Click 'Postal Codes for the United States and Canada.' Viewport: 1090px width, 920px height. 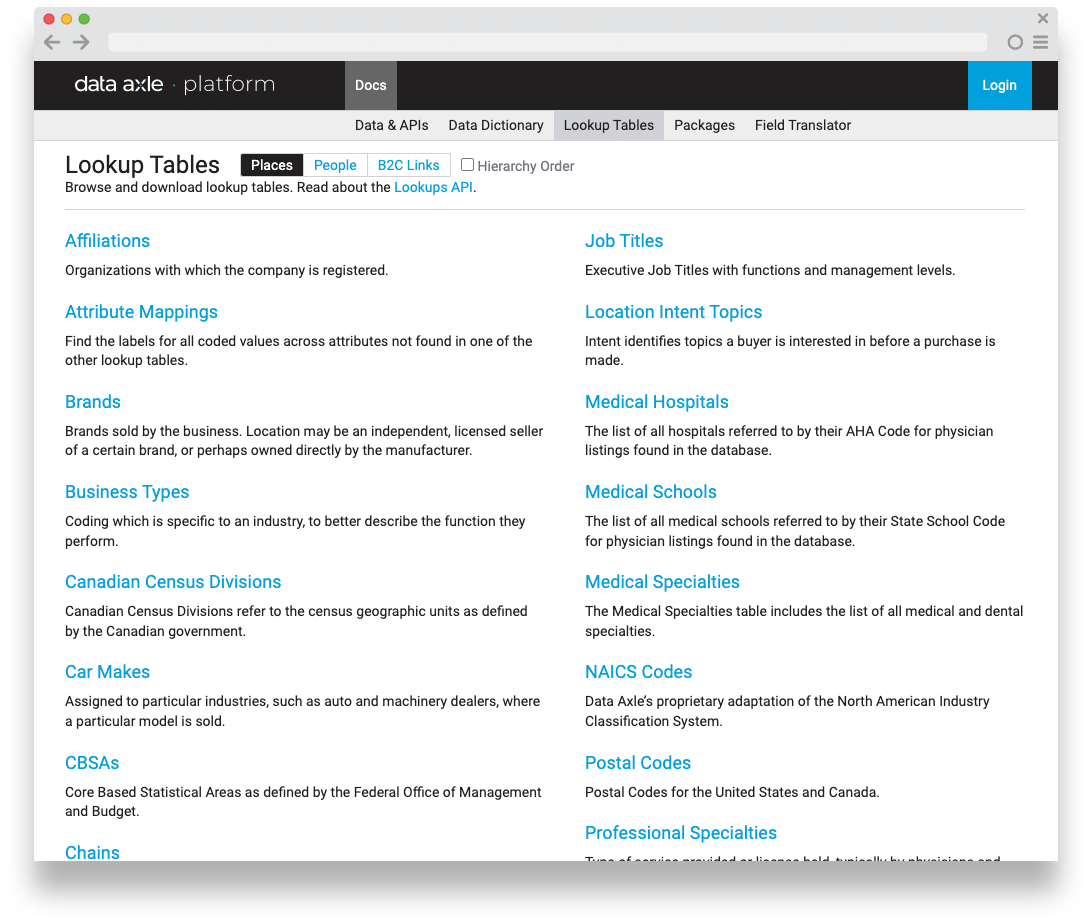pyautogui.click(x=733, y=792)
